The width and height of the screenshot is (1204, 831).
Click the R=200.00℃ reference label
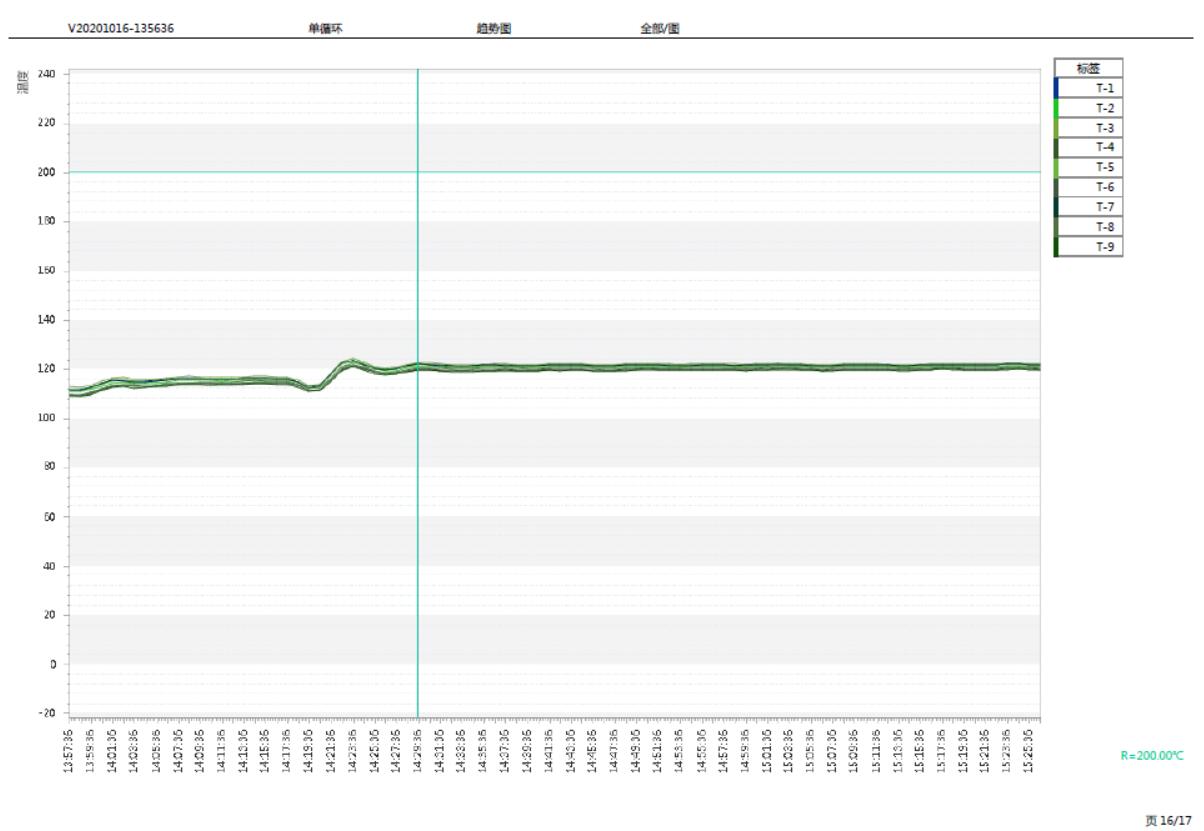[1151, 756]
